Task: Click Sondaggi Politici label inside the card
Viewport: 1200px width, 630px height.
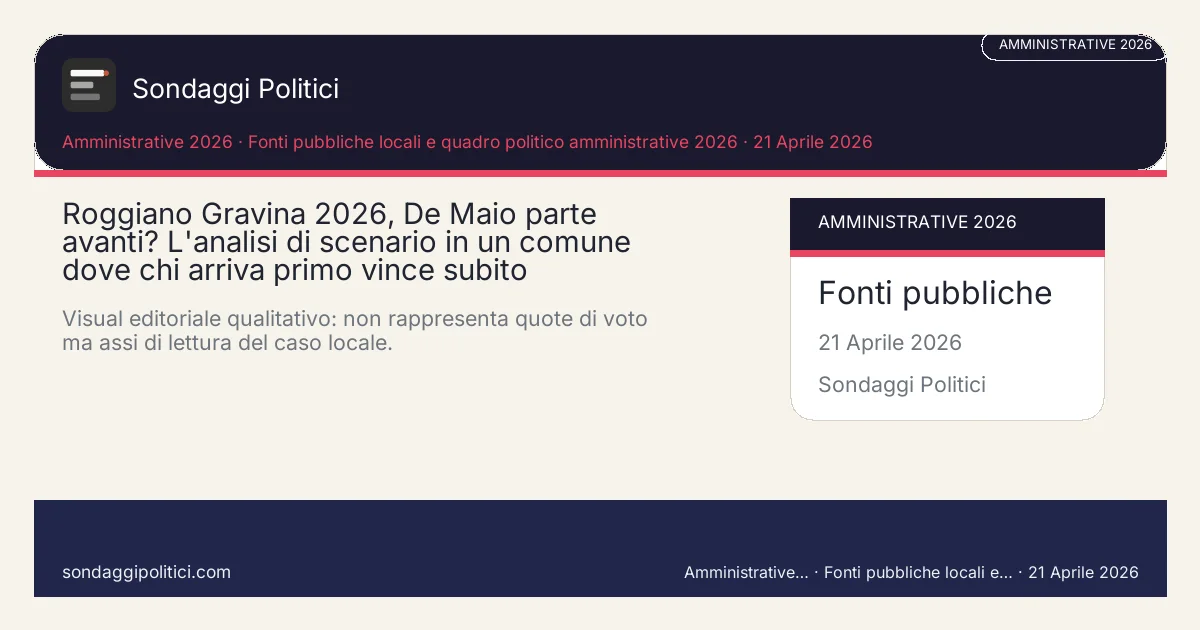Action: click(x=901, y=385)
